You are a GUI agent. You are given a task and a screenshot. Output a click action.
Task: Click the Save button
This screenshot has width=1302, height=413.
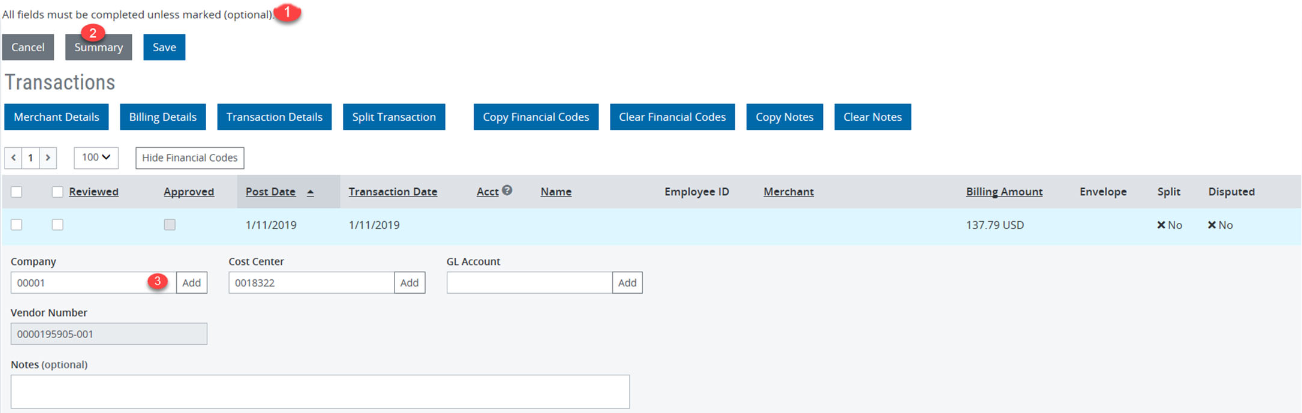pos(164,47)
